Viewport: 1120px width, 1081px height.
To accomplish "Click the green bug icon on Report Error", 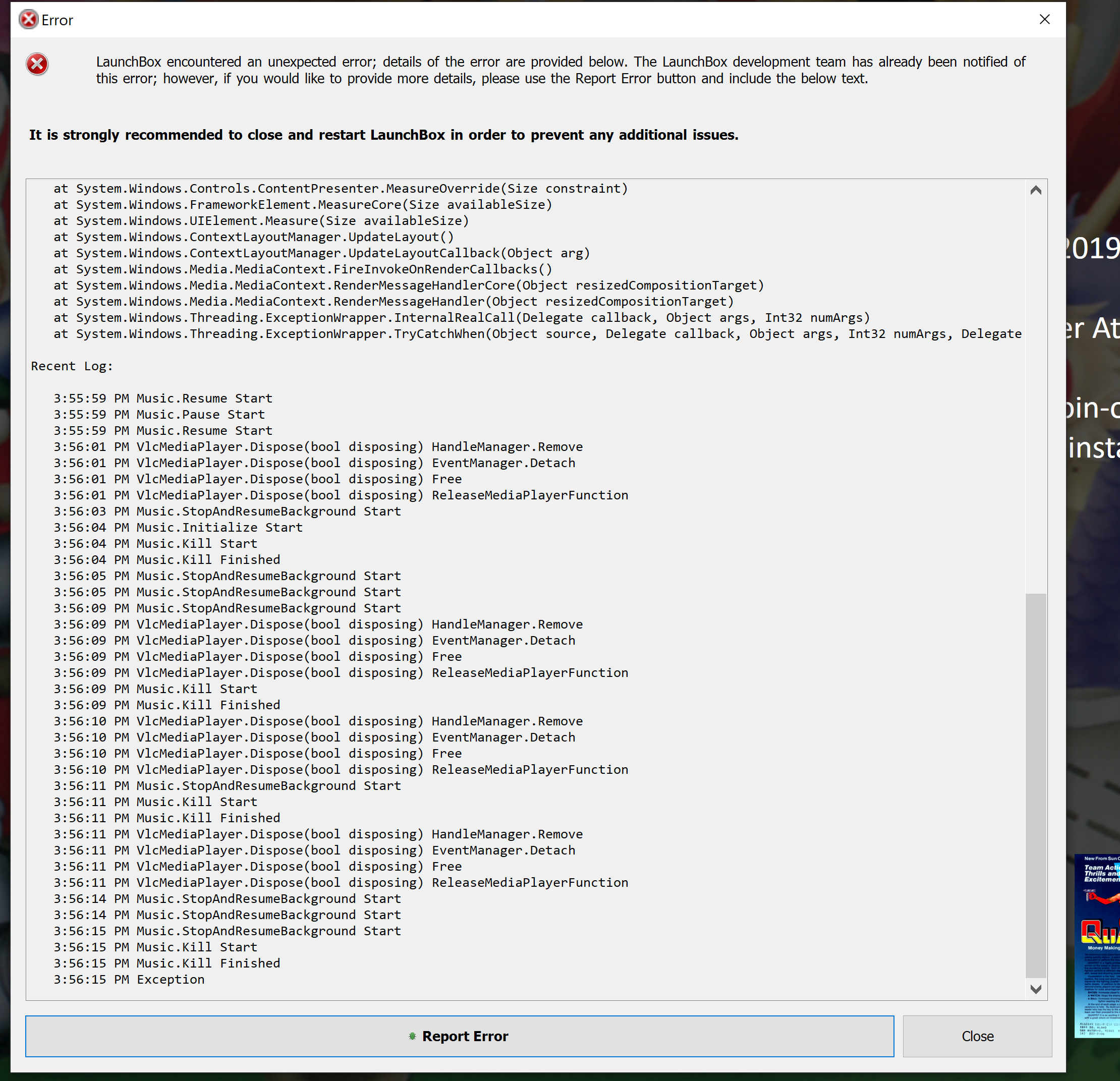I will click(412, 1036).
